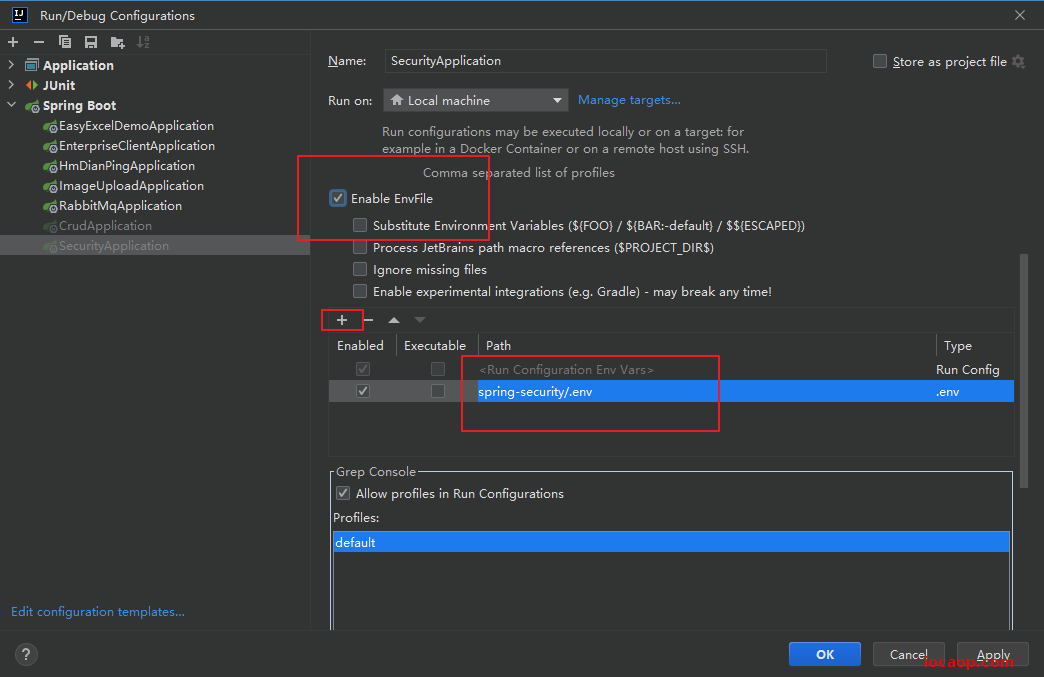Save configuration using the floppy icon

(x=91, y=43)
